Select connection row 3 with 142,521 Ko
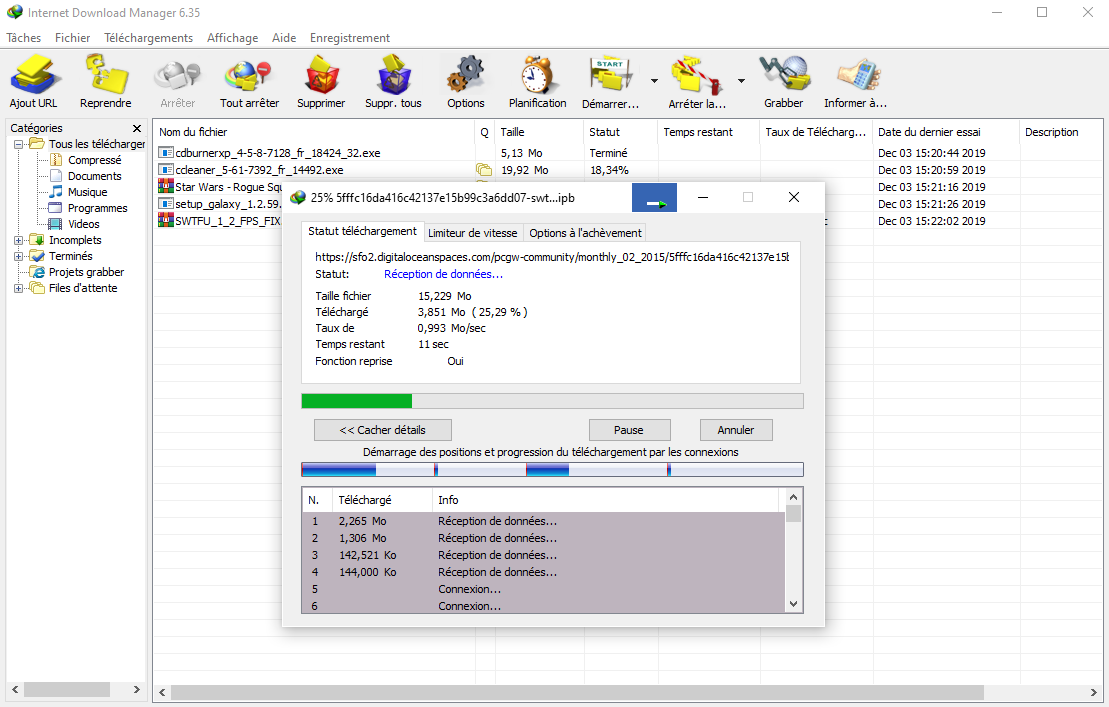1109x707 pixels. pos(543,555)
